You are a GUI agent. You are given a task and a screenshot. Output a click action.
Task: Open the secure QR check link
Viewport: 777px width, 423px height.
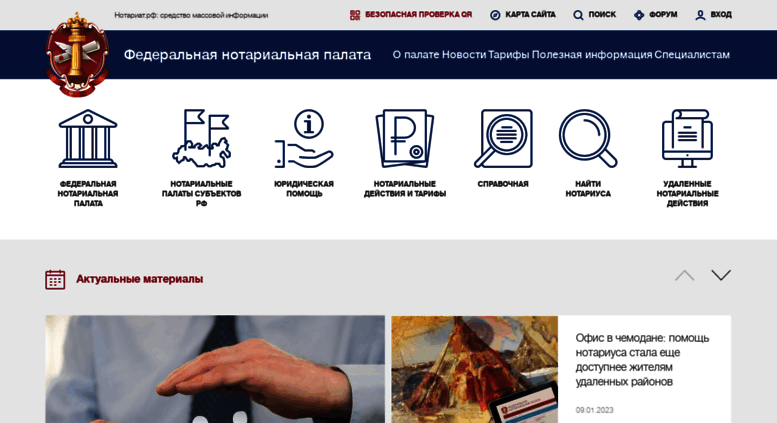click(x=411, y=15)
